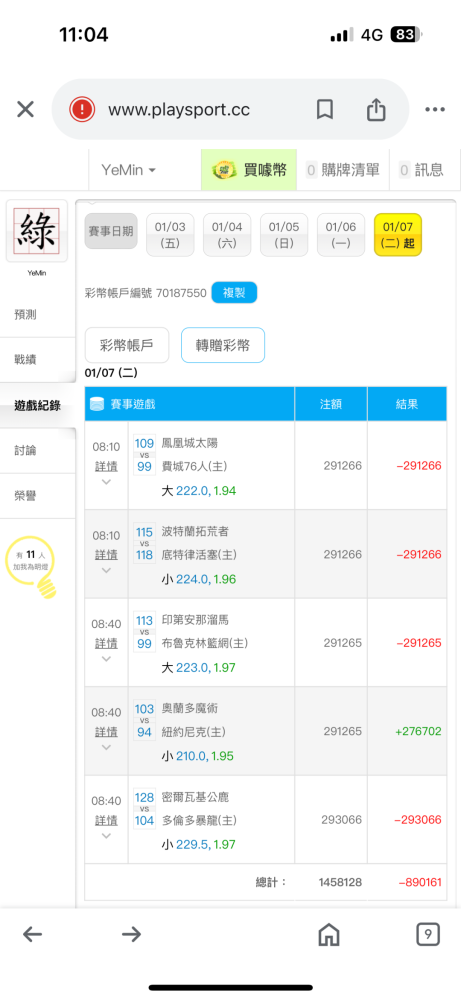Tap the browser bookmark icon
461x1000 pixels.
tap(325, 110)
